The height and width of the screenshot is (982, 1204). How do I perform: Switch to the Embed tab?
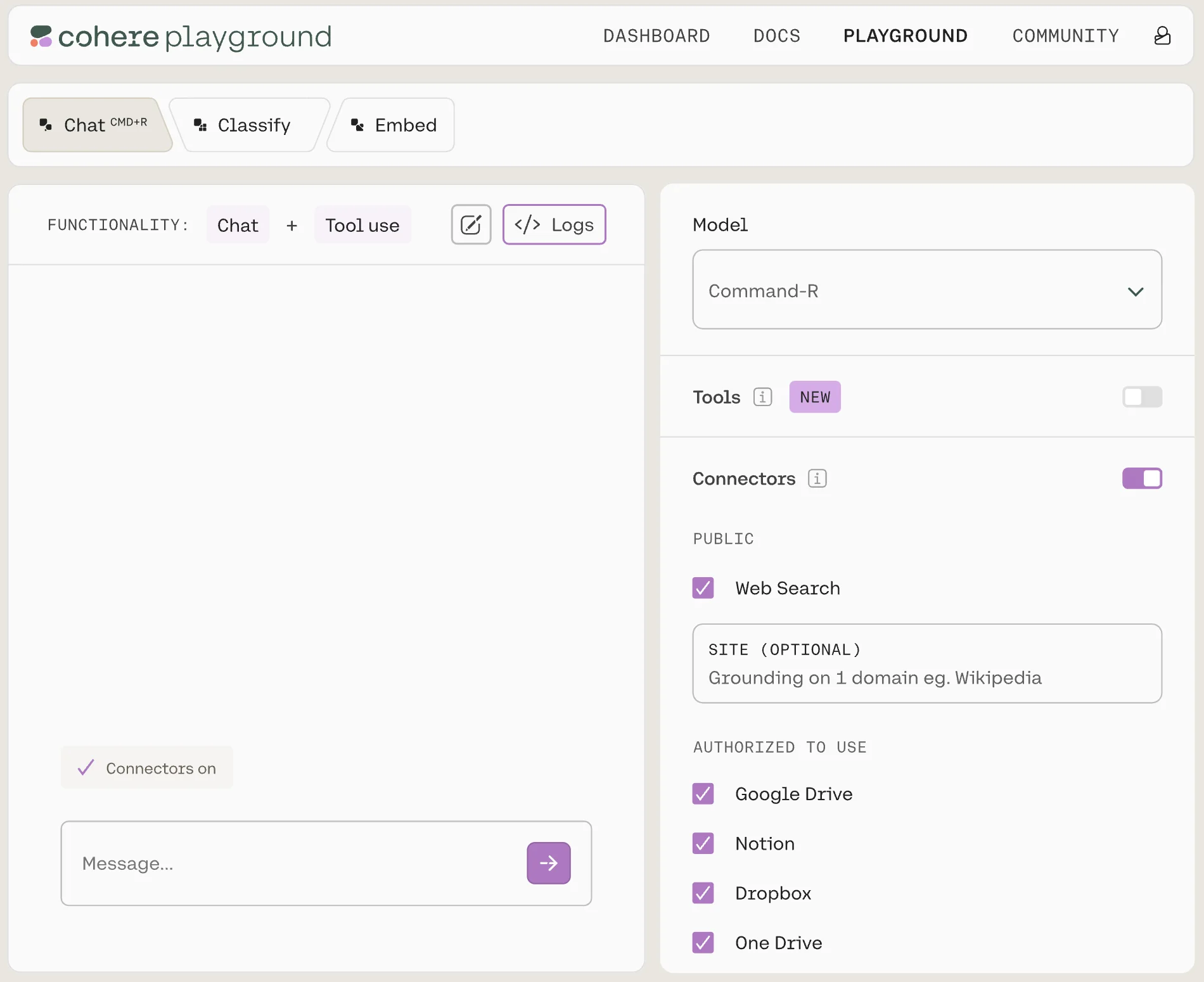tap(392, 125)
